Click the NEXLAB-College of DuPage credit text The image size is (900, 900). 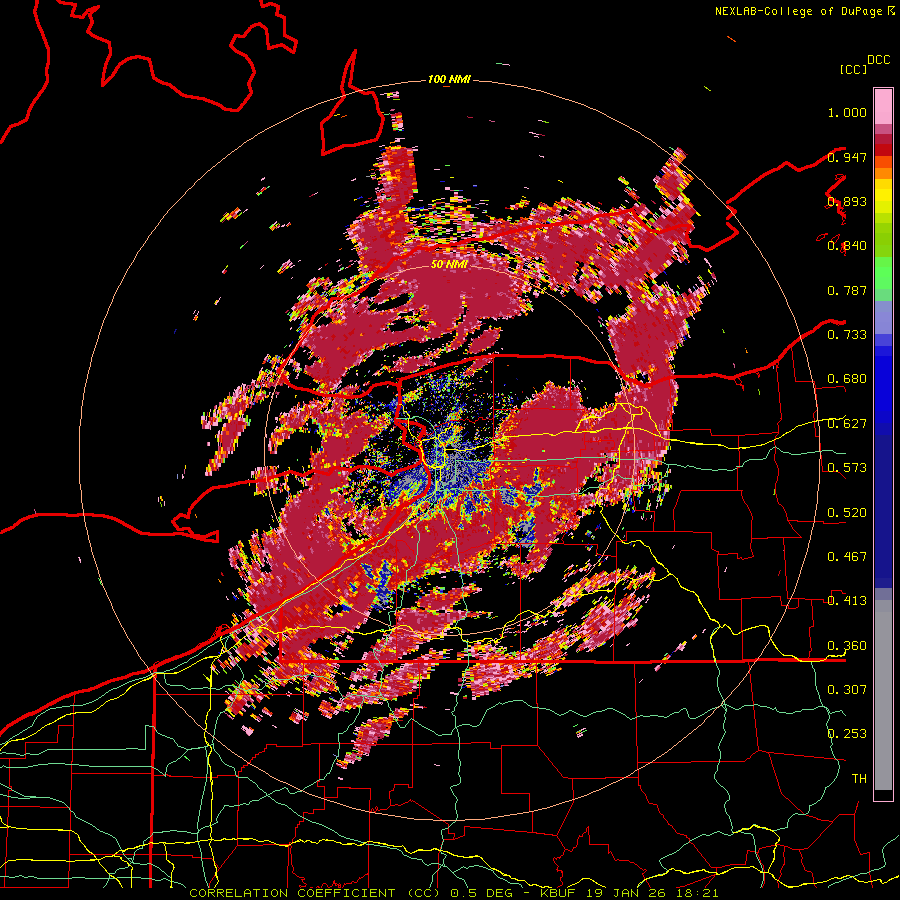[798, 11]
